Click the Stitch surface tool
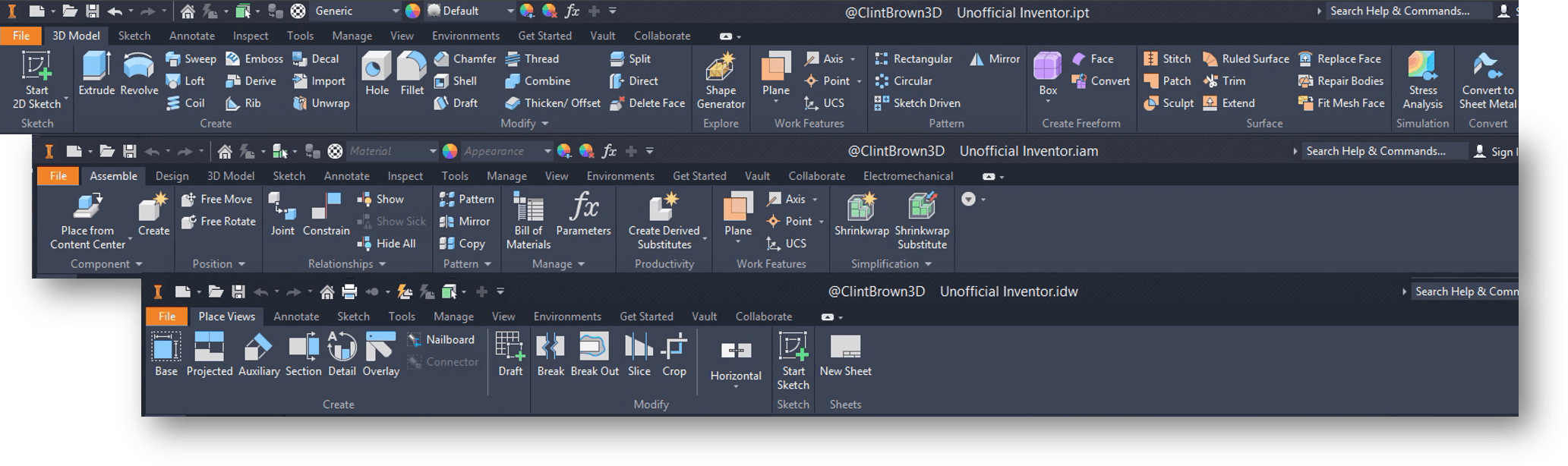The height and width of the screenshot is (466, 1568). 1168,58
